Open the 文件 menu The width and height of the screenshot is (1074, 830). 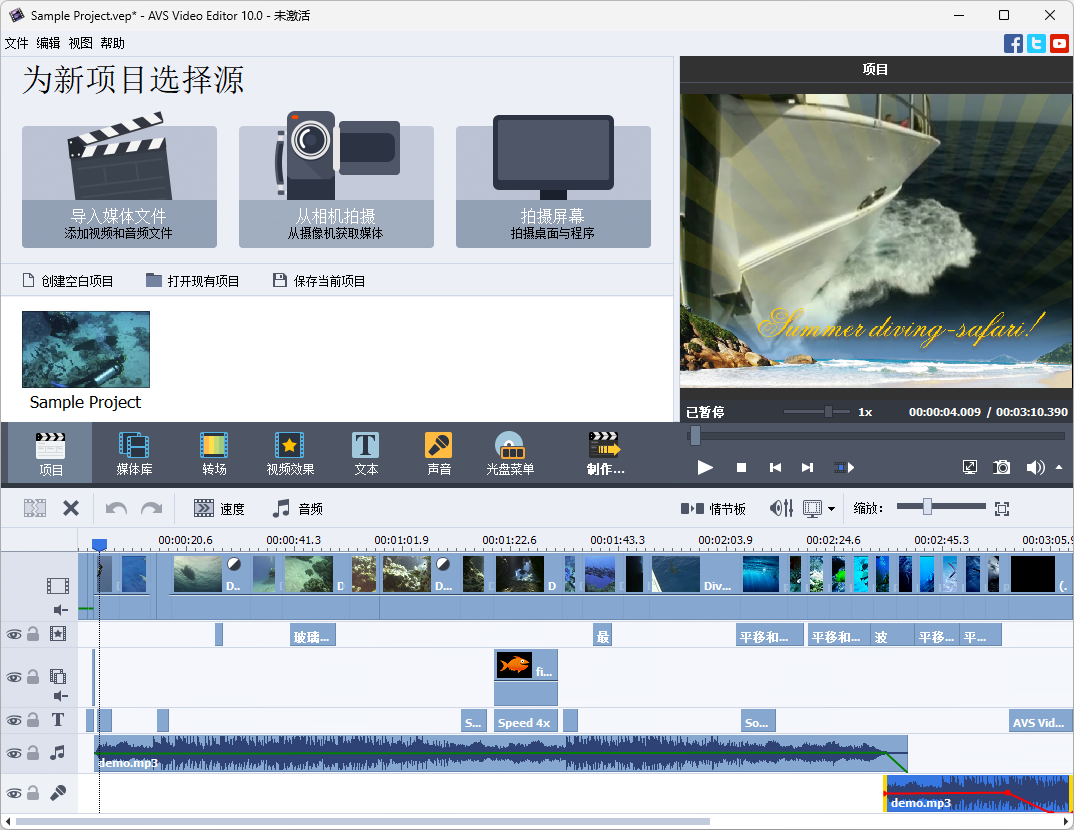(17, 43)
